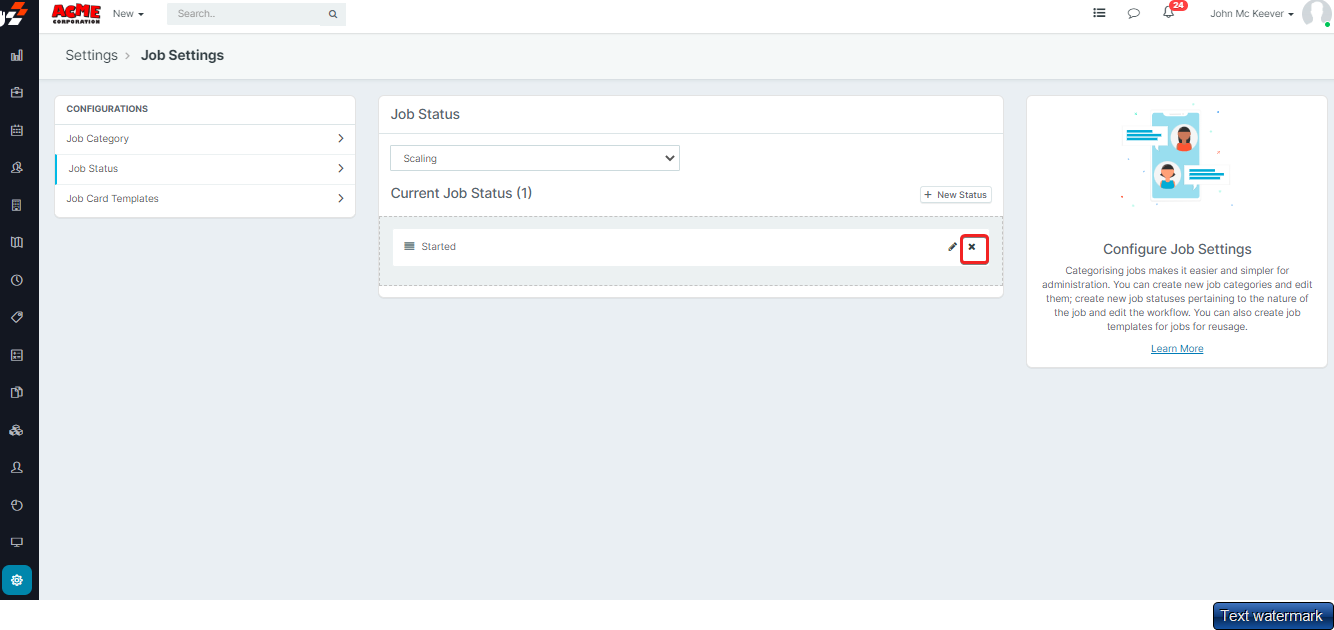
Task: Click the price tag icon in sidebar
Action: pos(17,317)
